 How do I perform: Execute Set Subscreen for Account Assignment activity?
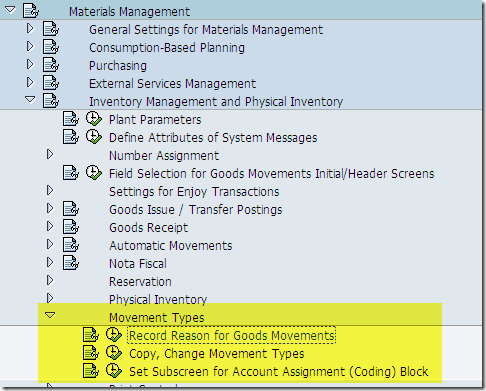pos(114,371)
